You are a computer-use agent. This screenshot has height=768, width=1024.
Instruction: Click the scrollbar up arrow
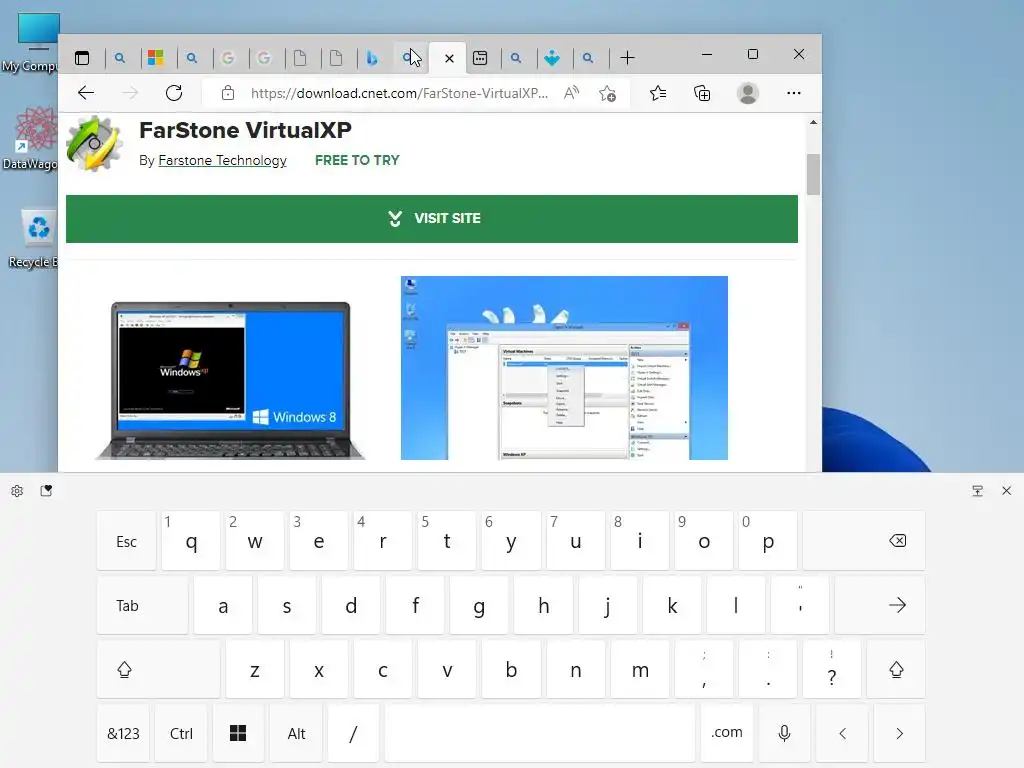(813, 122)
